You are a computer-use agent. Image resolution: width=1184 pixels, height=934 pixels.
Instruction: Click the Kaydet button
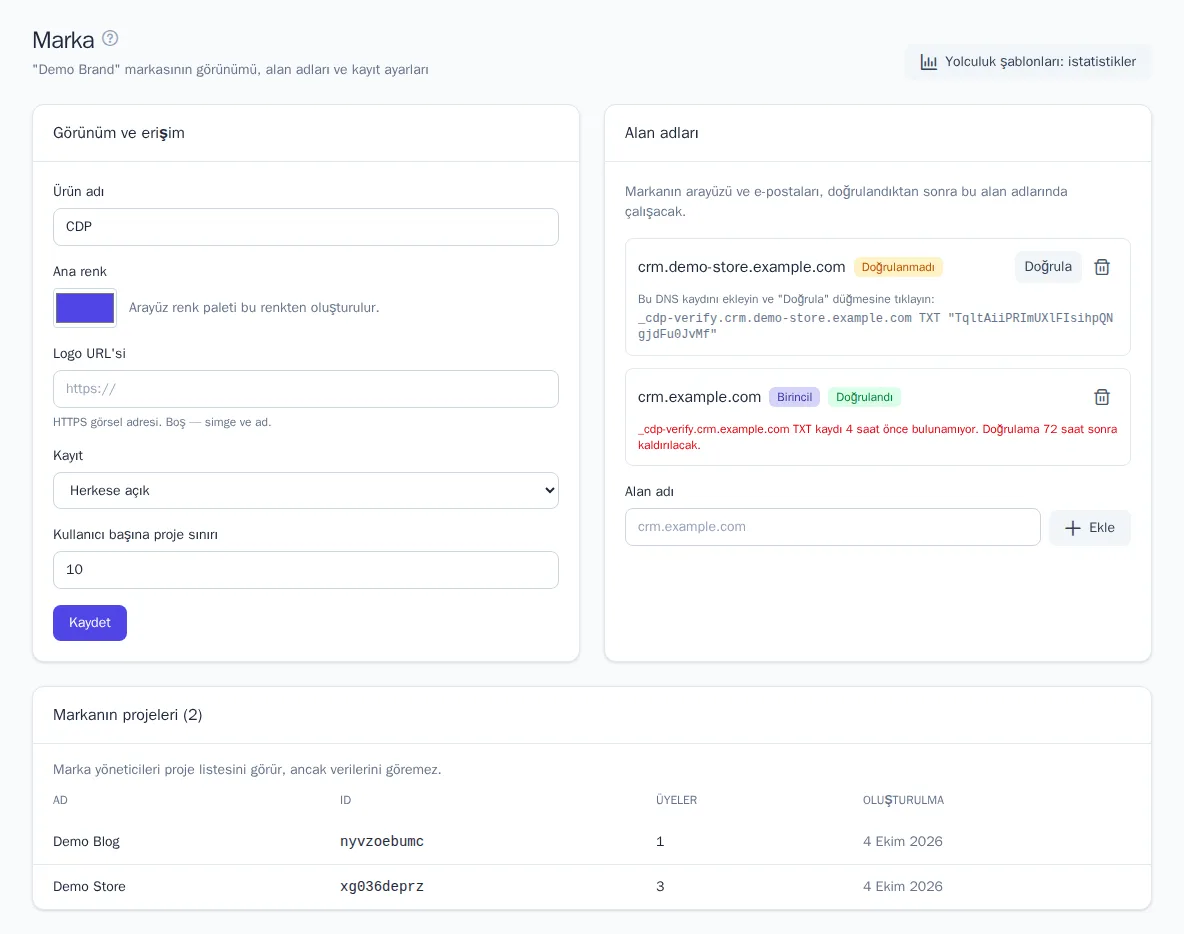pyautogui.click(x=90, y=623)
